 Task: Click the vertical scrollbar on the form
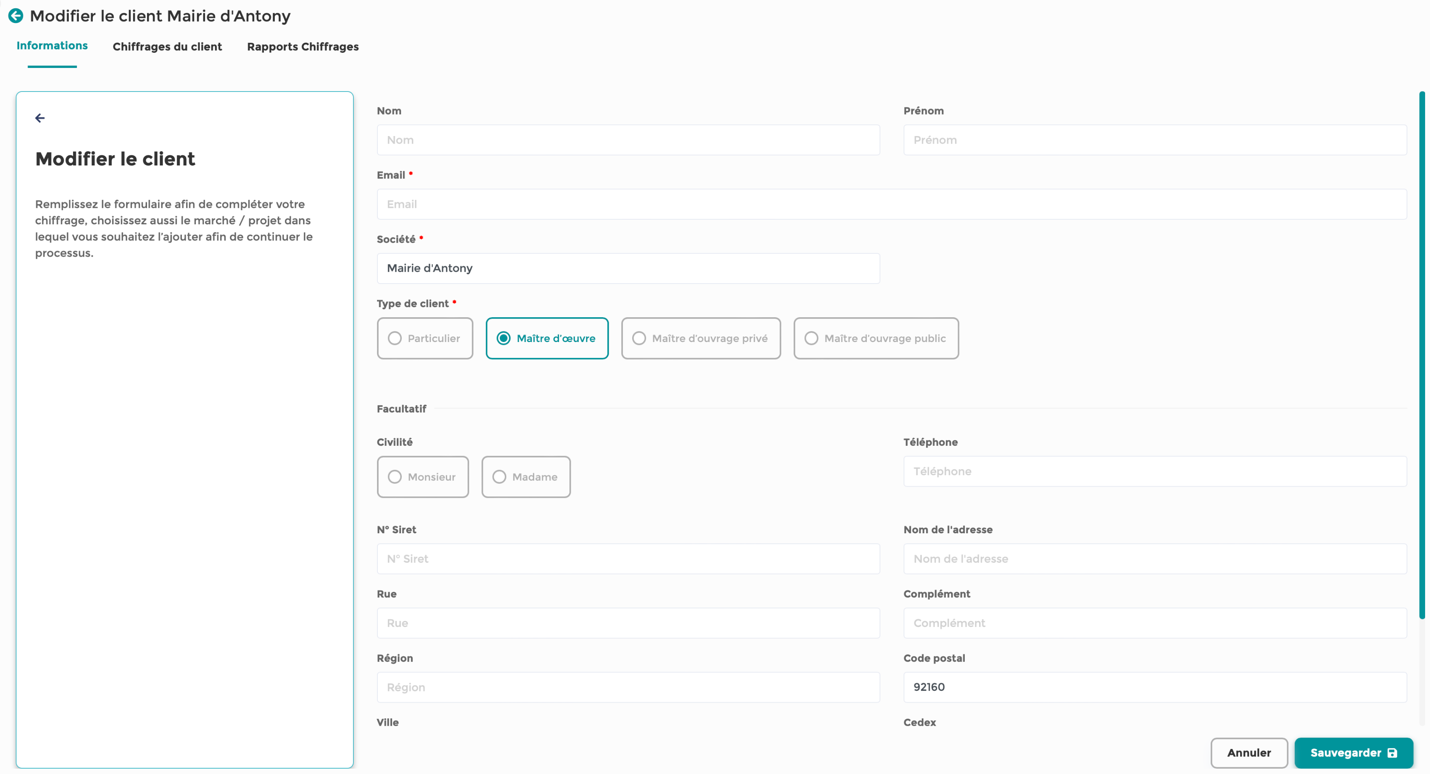[1422, 355]
